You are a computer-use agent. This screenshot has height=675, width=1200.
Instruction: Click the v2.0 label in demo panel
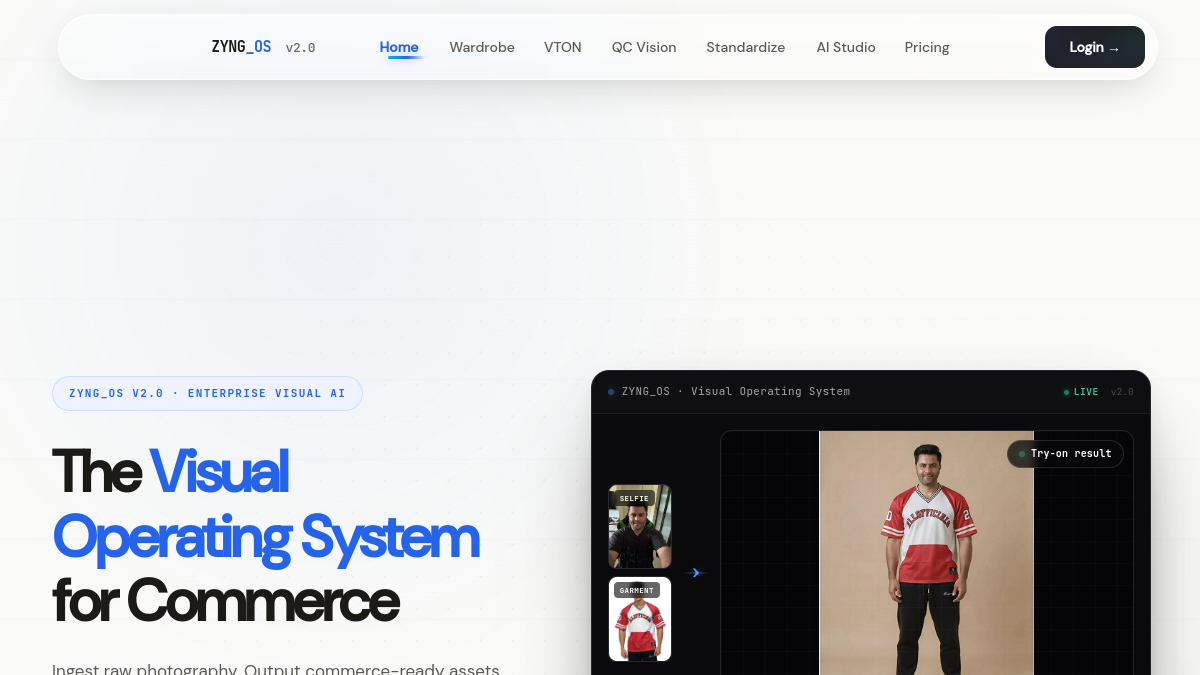tap(1122, 392)
